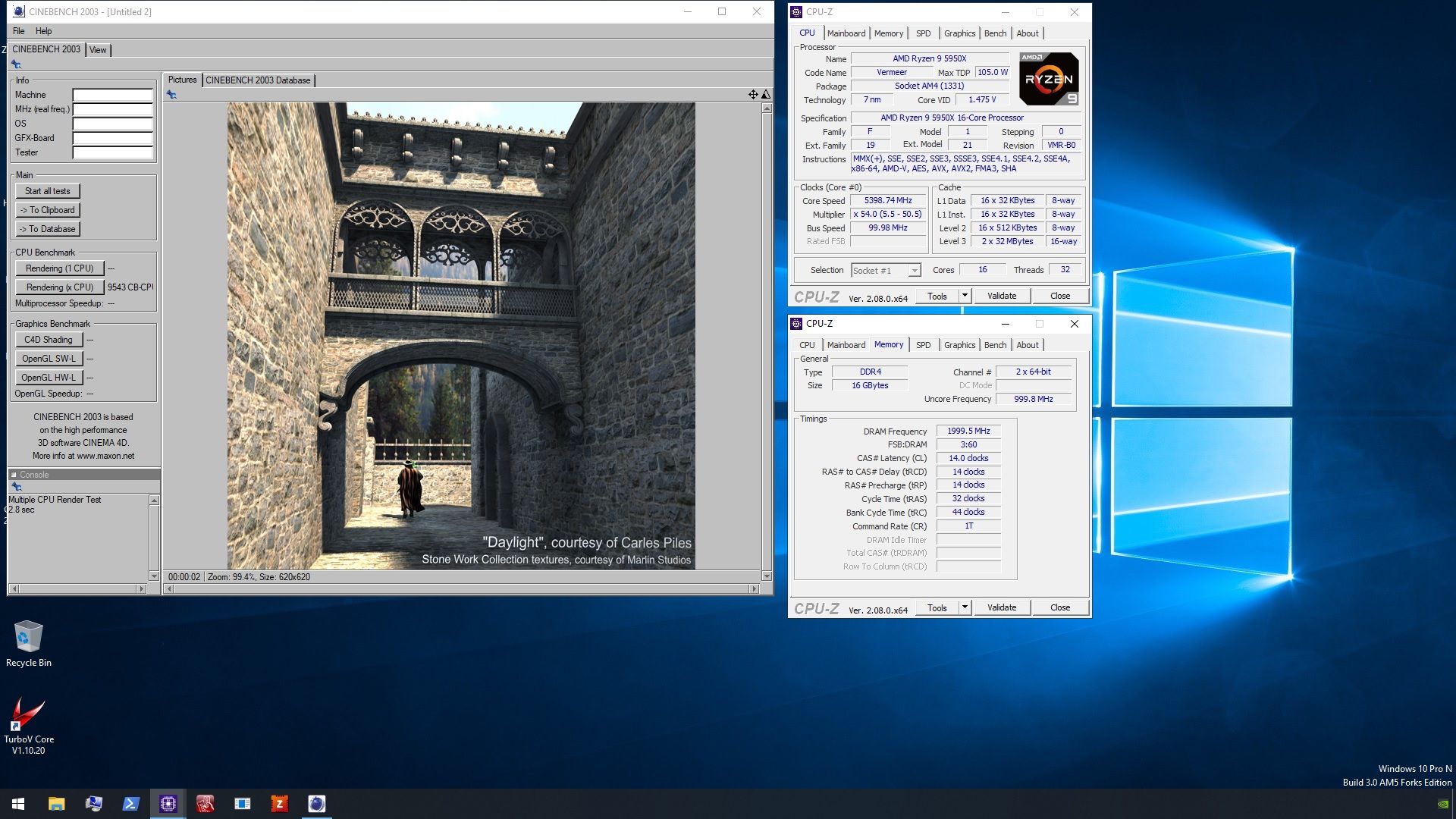Open Mainboard tab in top CPU-Z window
This screenshot has height=819, width=1456.
tap(846, 33)
